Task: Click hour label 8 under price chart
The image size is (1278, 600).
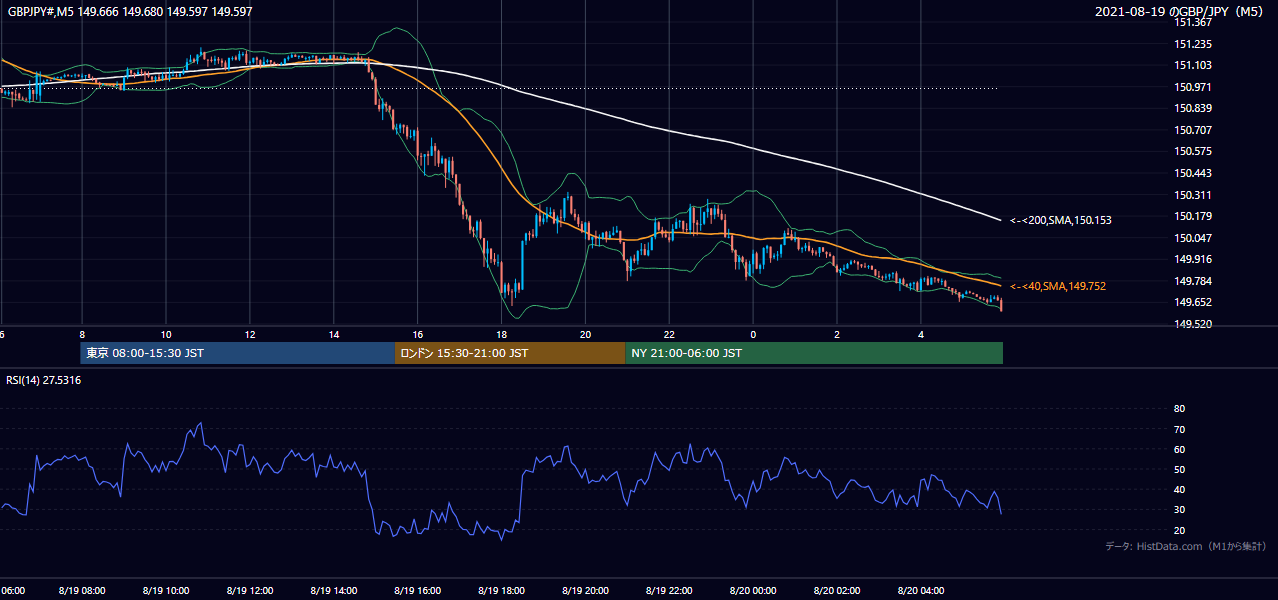Action: tap(82, 335)
